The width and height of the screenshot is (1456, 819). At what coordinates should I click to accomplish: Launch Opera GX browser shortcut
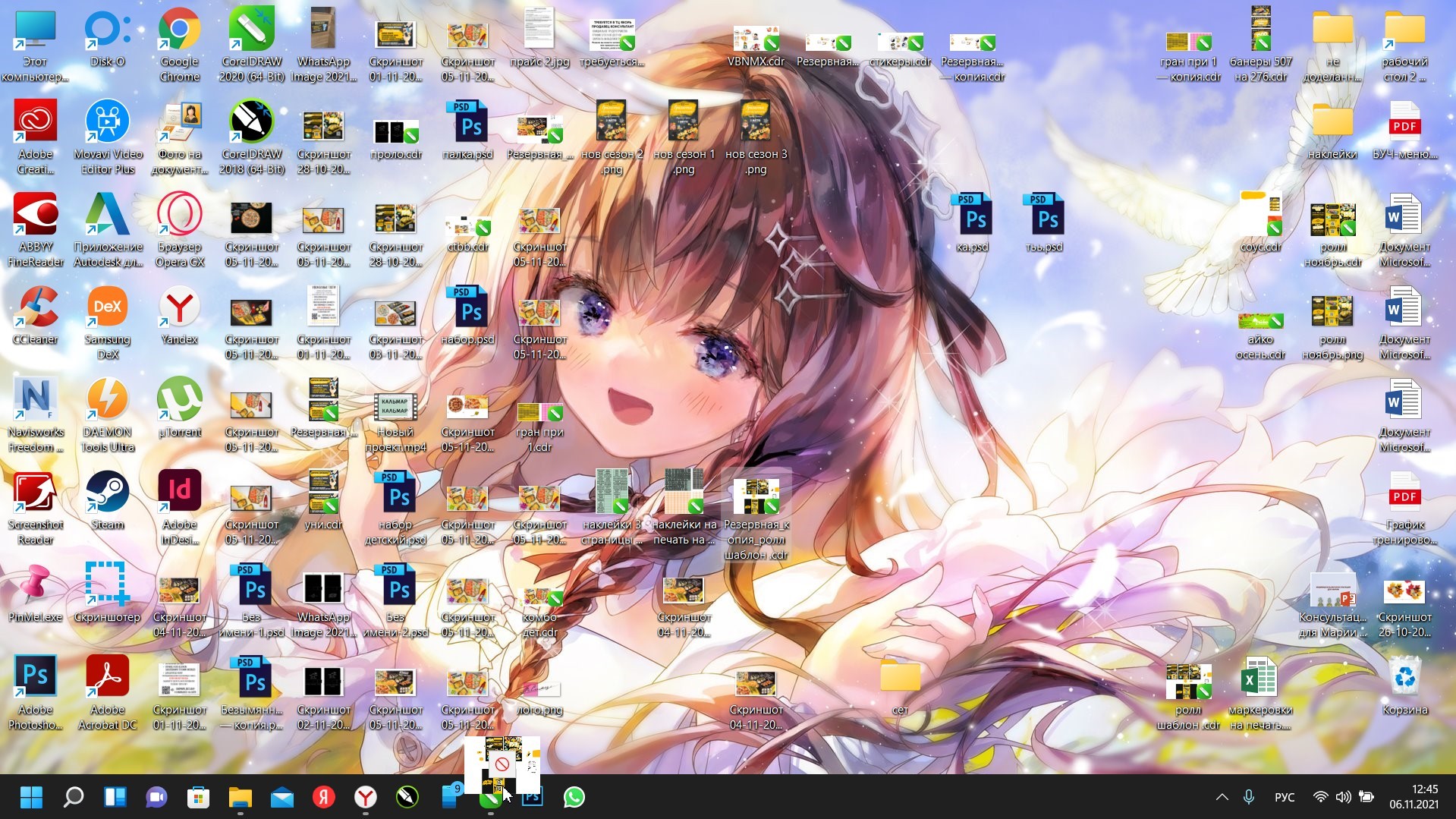pos(180,231)
